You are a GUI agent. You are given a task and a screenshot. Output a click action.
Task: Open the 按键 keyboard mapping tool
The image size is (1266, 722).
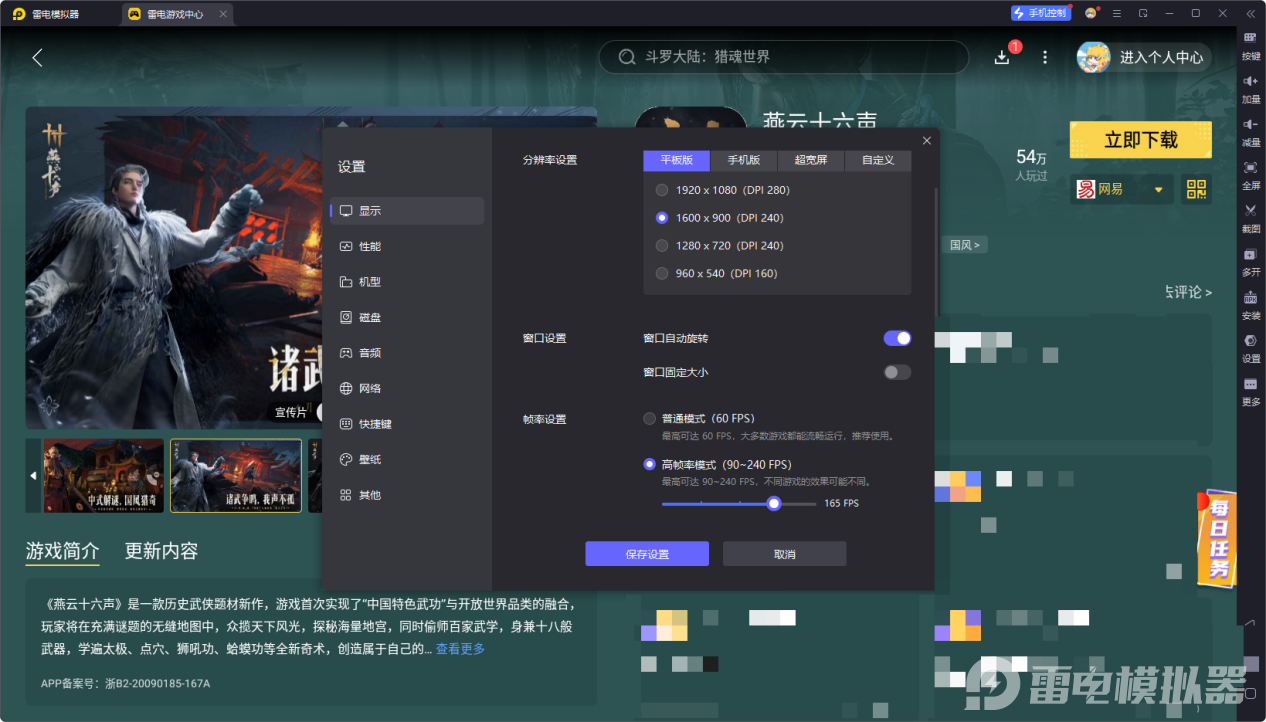point(1250,44)
